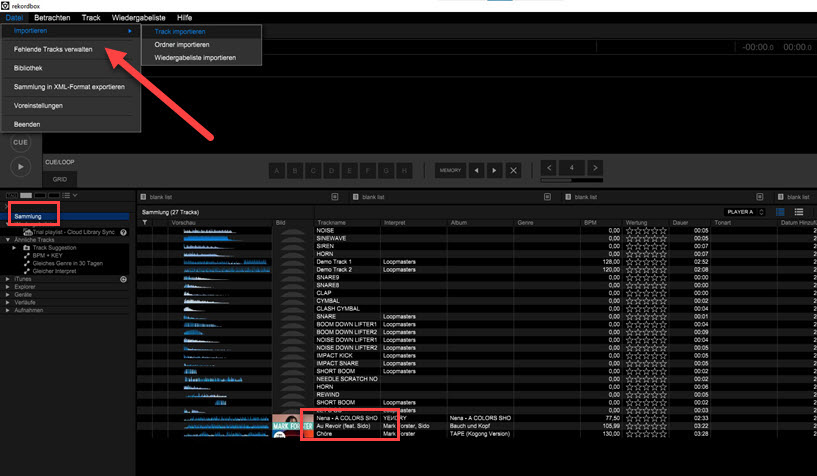Expand the Explorer tree node
The height and width of the screenshot is (476, 817).
(8, 287)
